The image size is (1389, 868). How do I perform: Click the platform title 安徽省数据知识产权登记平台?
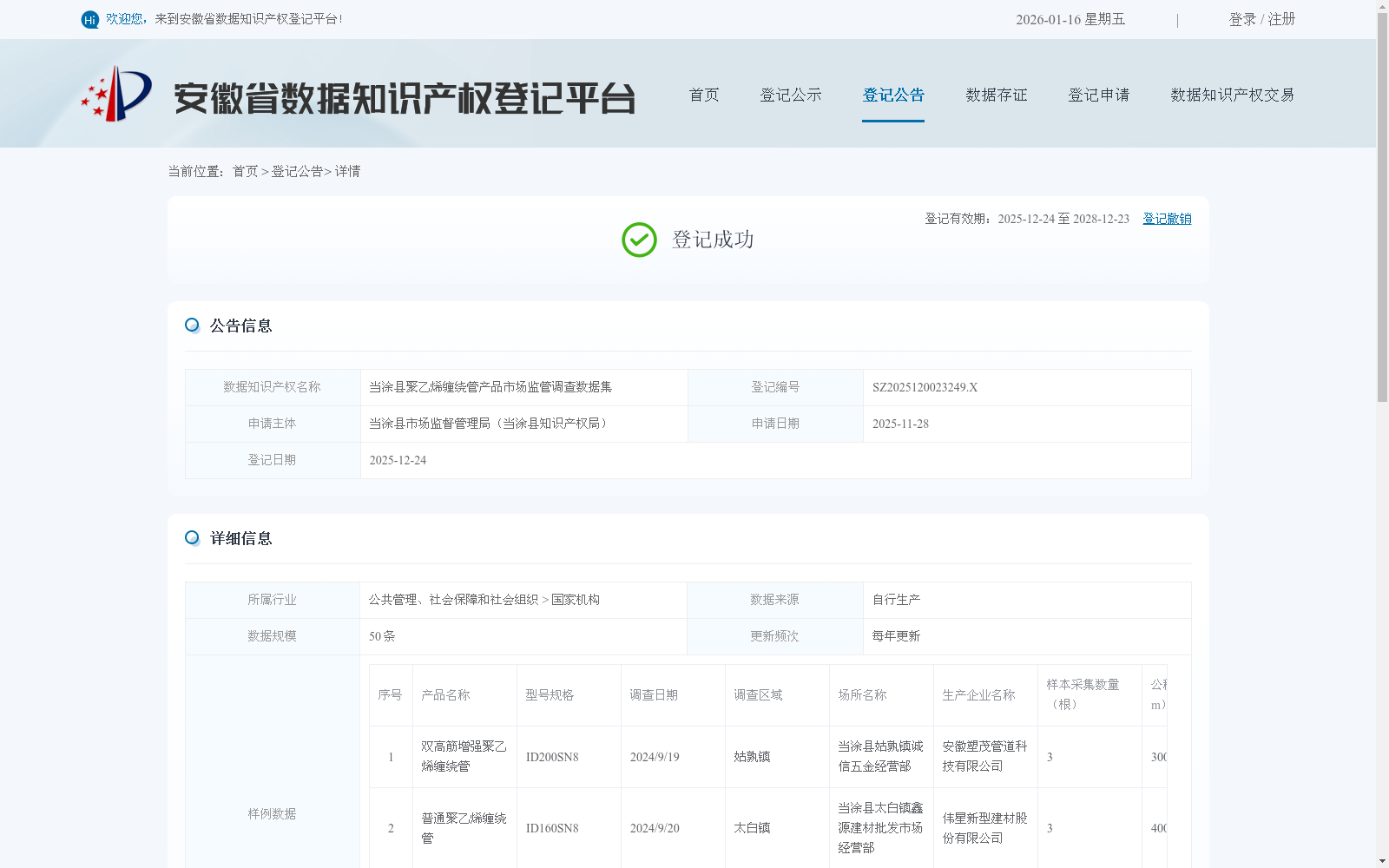coord(405,98)
